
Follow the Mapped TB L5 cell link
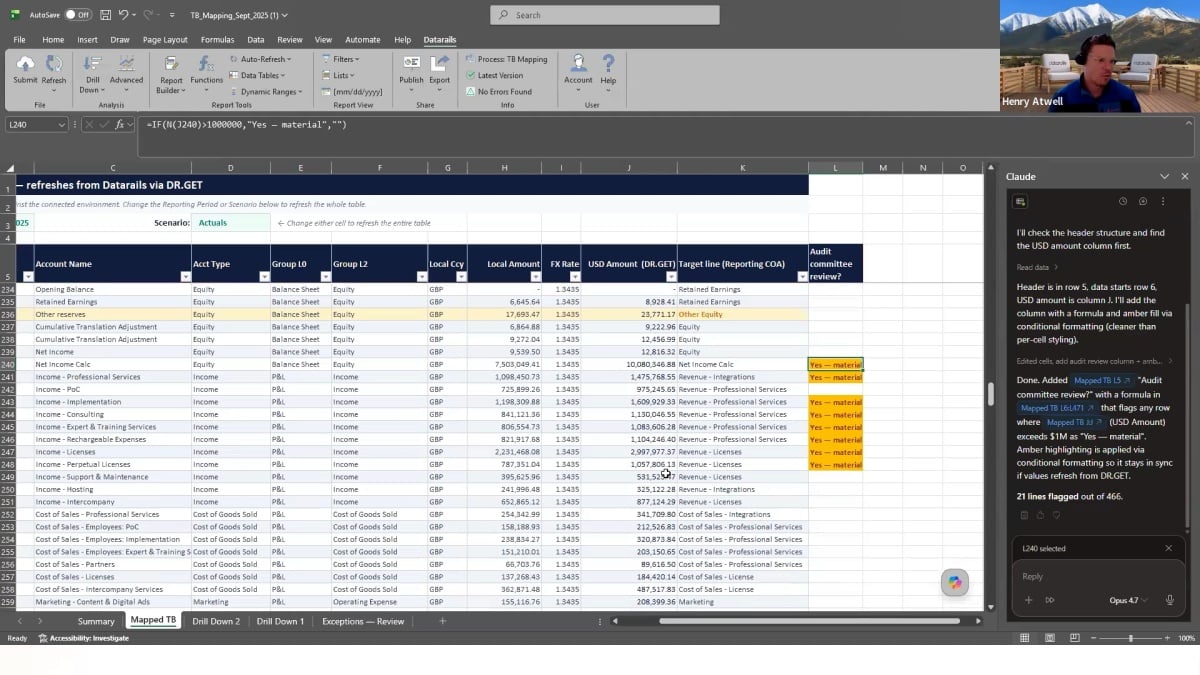click(1104, 381)
